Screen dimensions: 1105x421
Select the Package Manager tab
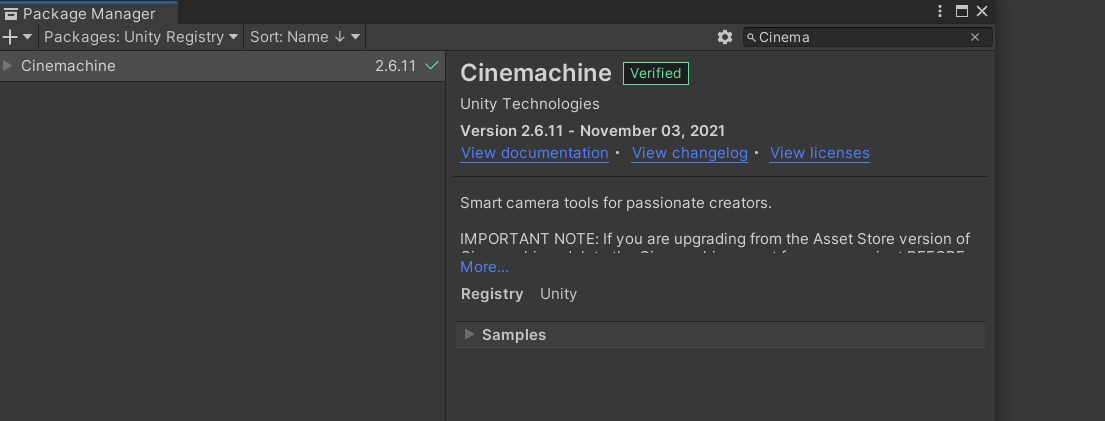pos(89,13)
